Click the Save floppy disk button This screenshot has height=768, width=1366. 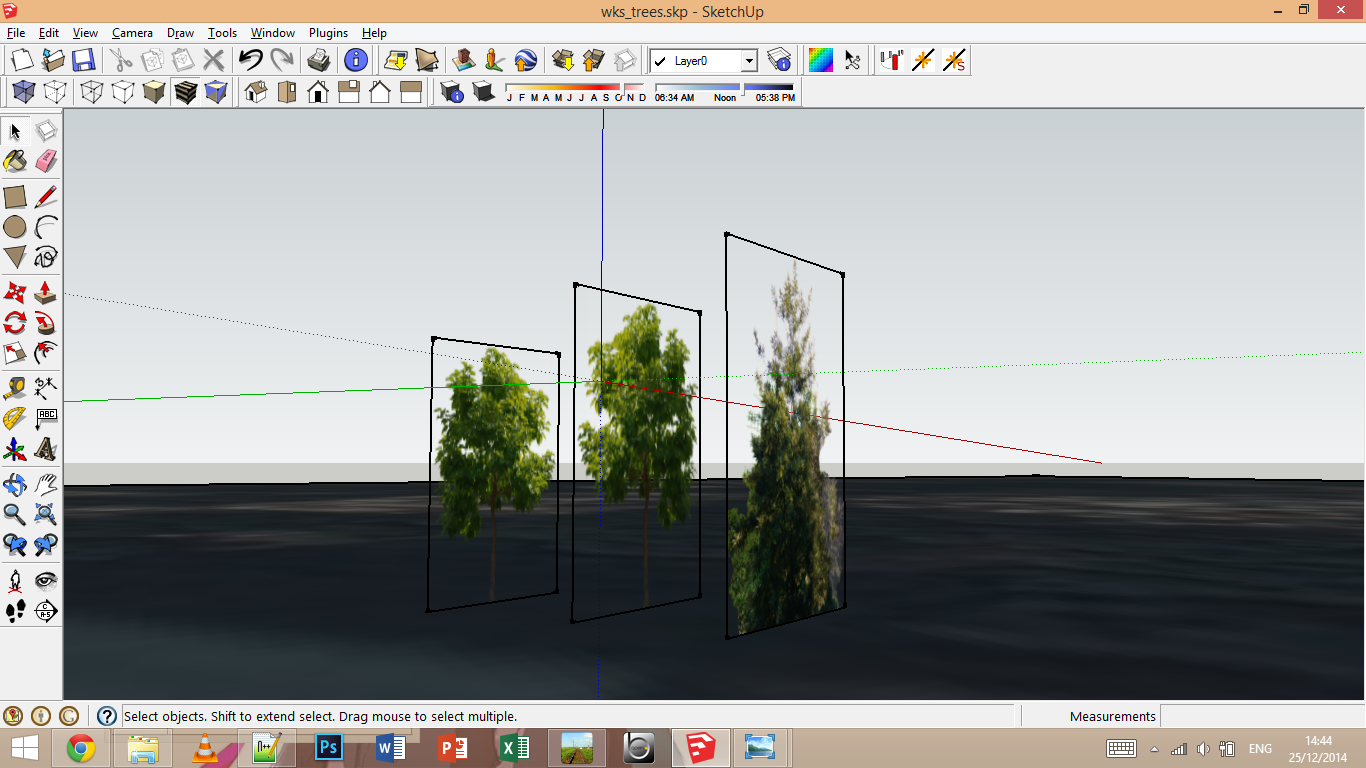coord(83,60)
